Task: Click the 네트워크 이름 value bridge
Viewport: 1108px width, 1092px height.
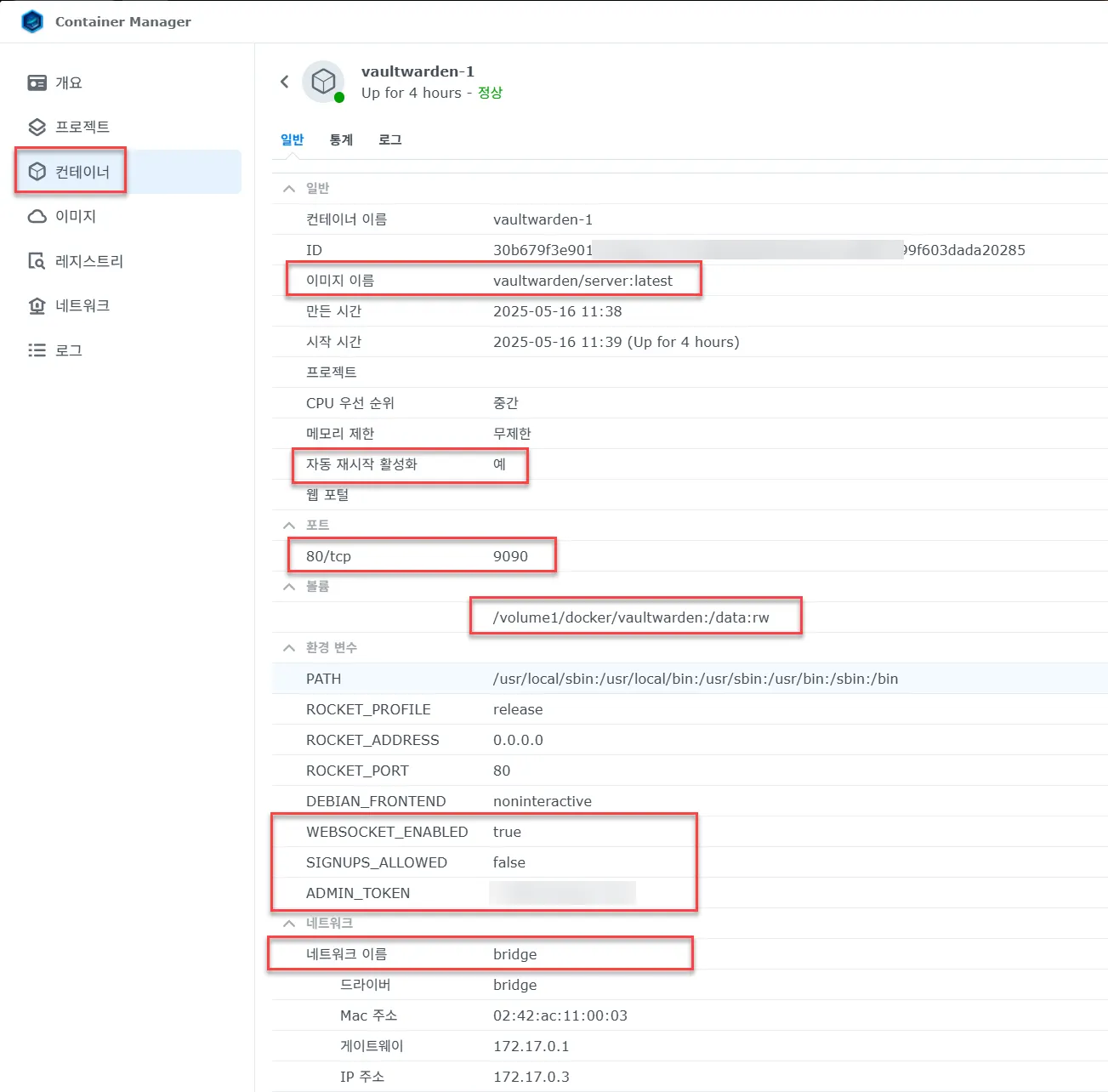Action: [x=514, y=954]
